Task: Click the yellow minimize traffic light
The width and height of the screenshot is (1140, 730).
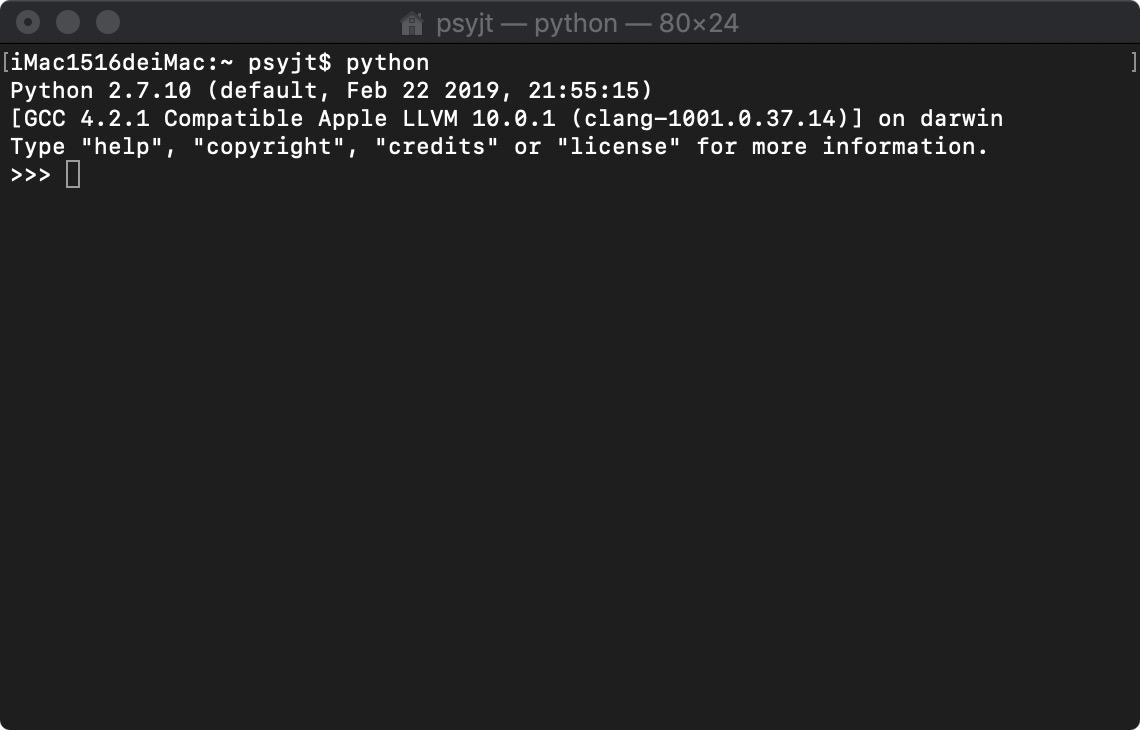Action: click(67, 21)
